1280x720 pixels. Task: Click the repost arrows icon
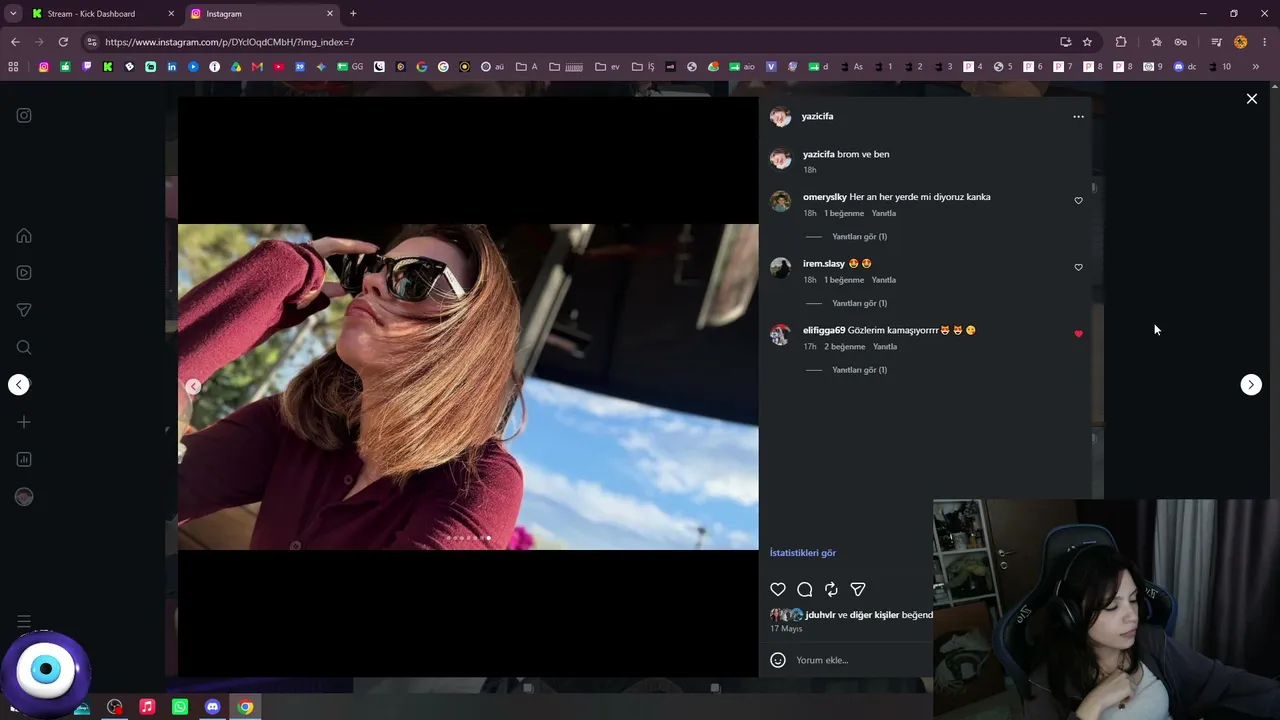point(831,589)
